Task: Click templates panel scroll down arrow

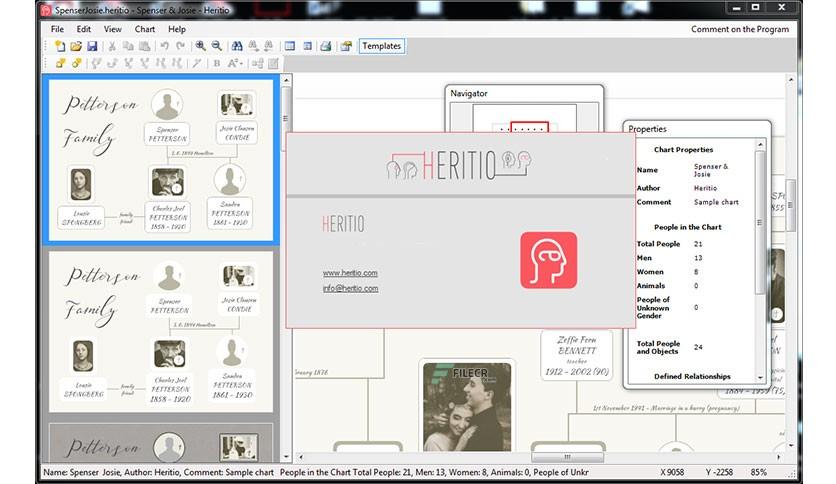Action: pyautogui.click(x=286, y=457)
